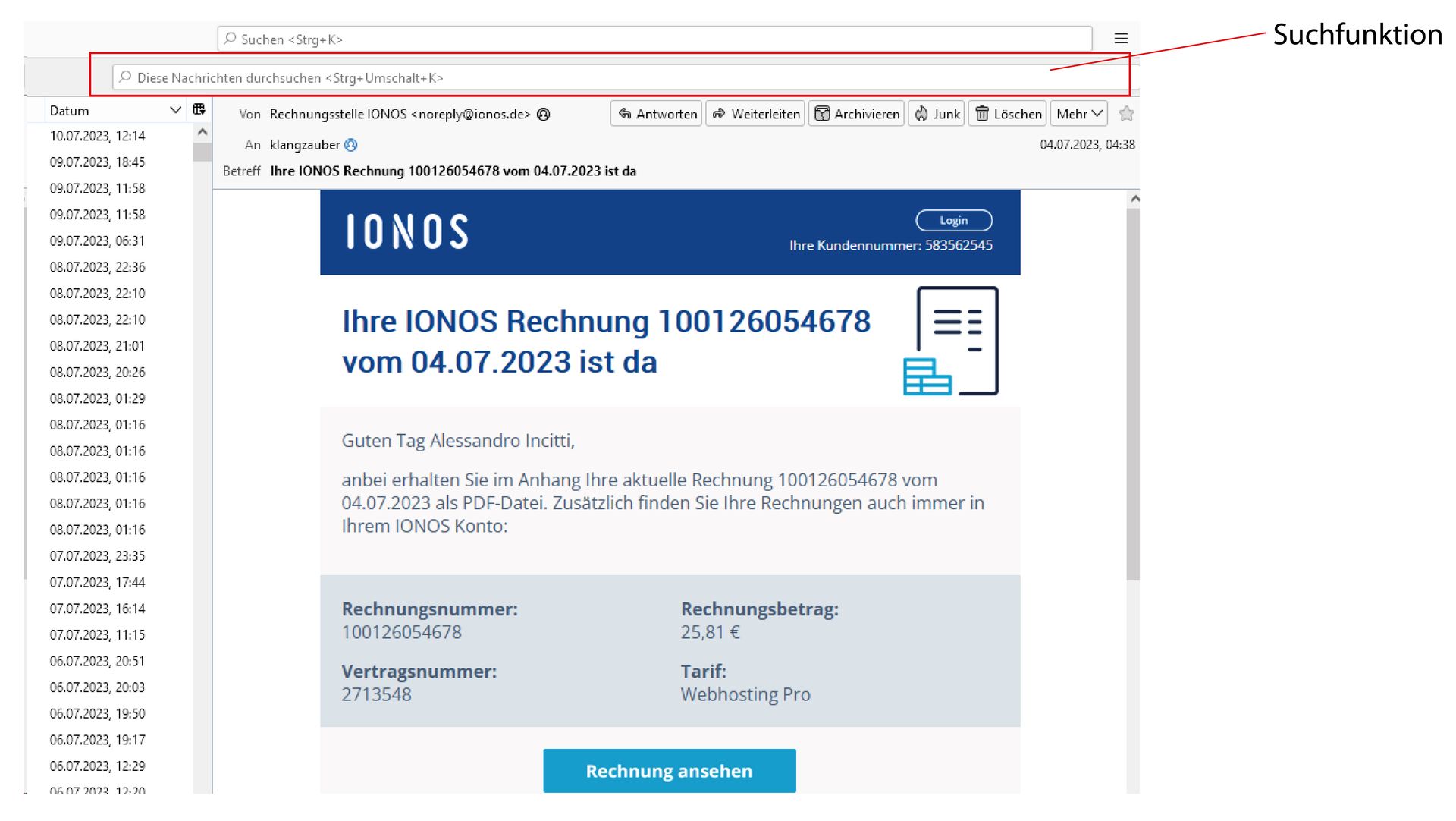Image resolution: width=1456 pixels, height=821 pixels.
Task: Mark the message as Junk
Action: tap(937, 114)
